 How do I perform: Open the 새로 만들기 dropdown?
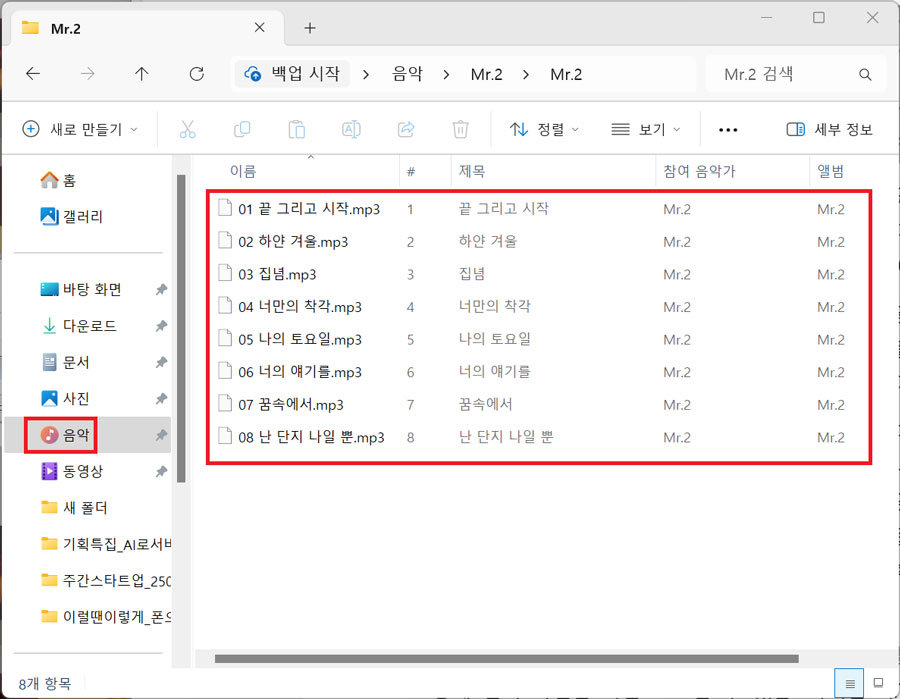[x=80, y=129]
